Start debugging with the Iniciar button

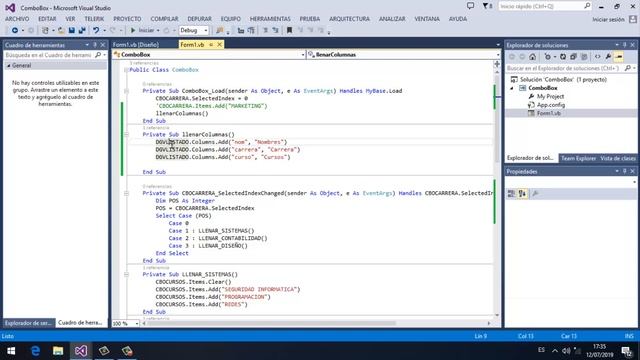click(x=142, y=30)
